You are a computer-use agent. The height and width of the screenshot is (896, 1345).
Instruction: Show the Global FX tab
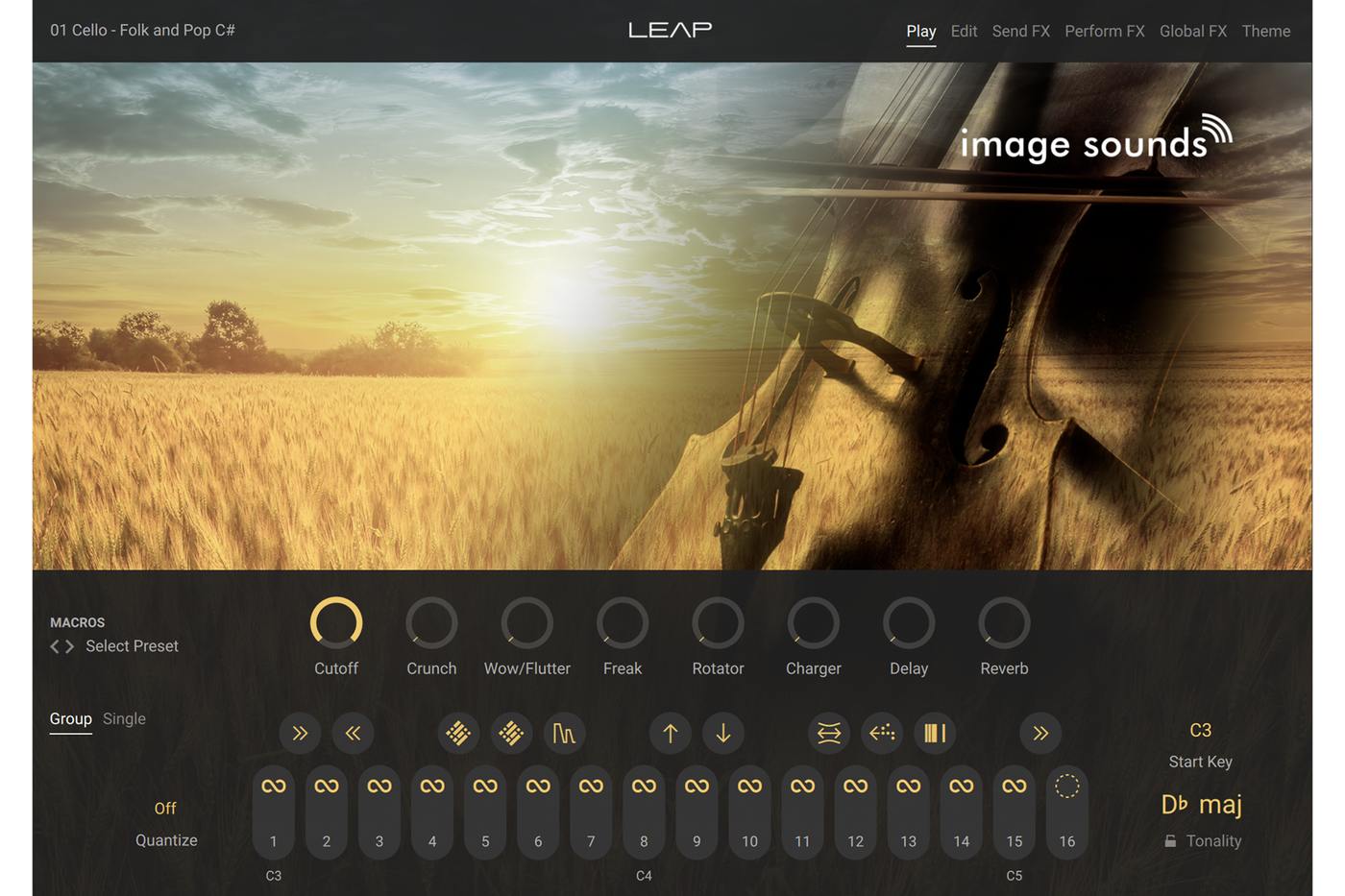[x=1192, y=31]
